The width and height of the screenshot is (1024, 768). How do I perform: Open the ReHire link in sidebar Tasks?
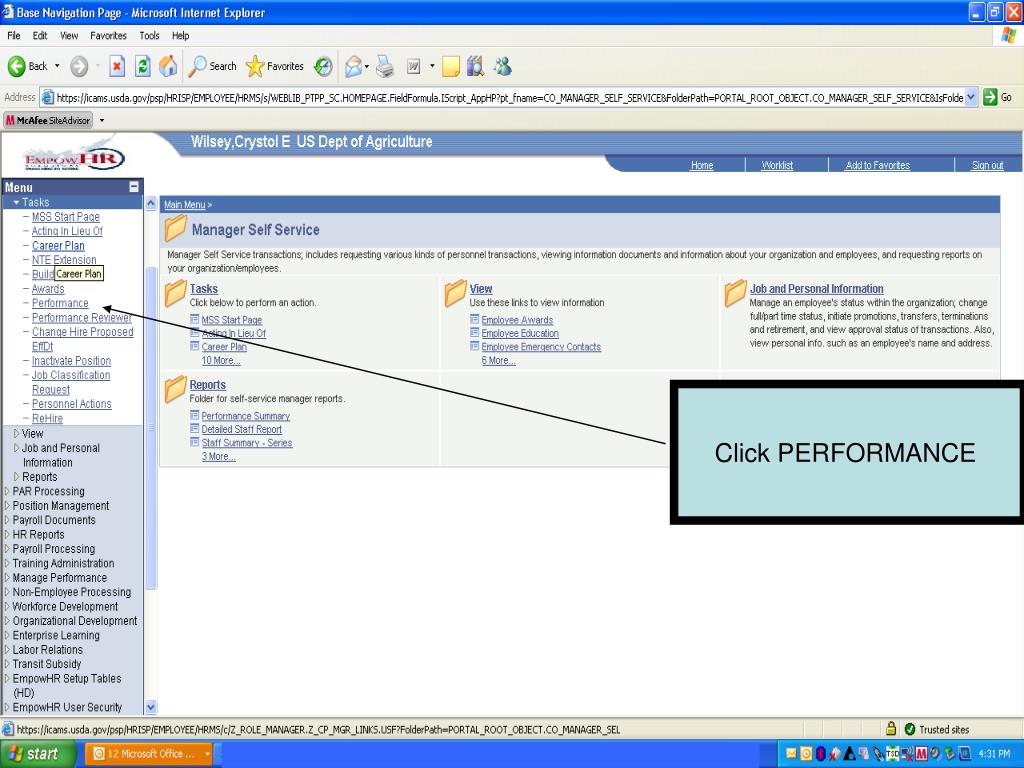click(x=48, y=418)
